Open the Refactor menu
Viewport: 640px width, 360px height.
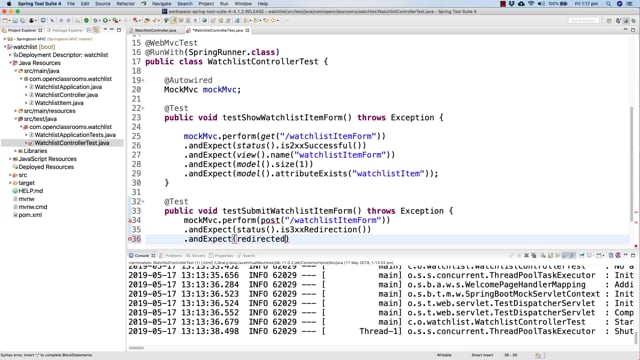pos(125,4)
